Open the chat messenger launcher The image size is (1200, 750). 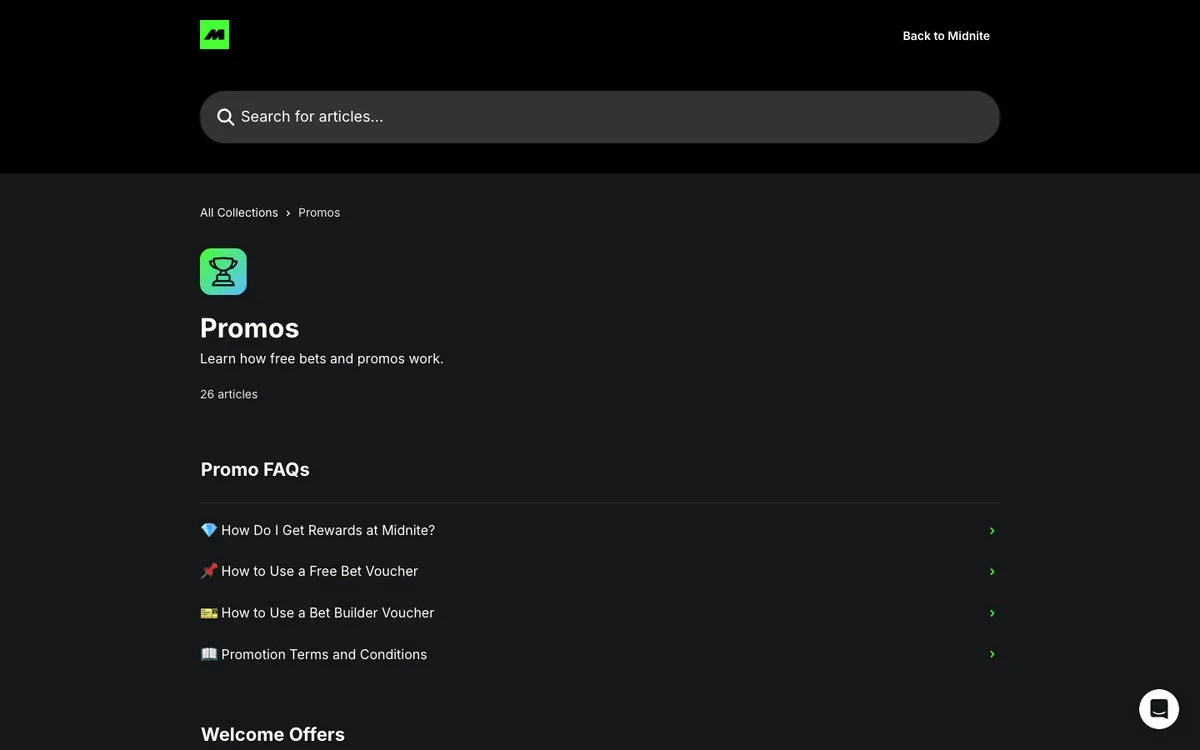point(1159,709)
